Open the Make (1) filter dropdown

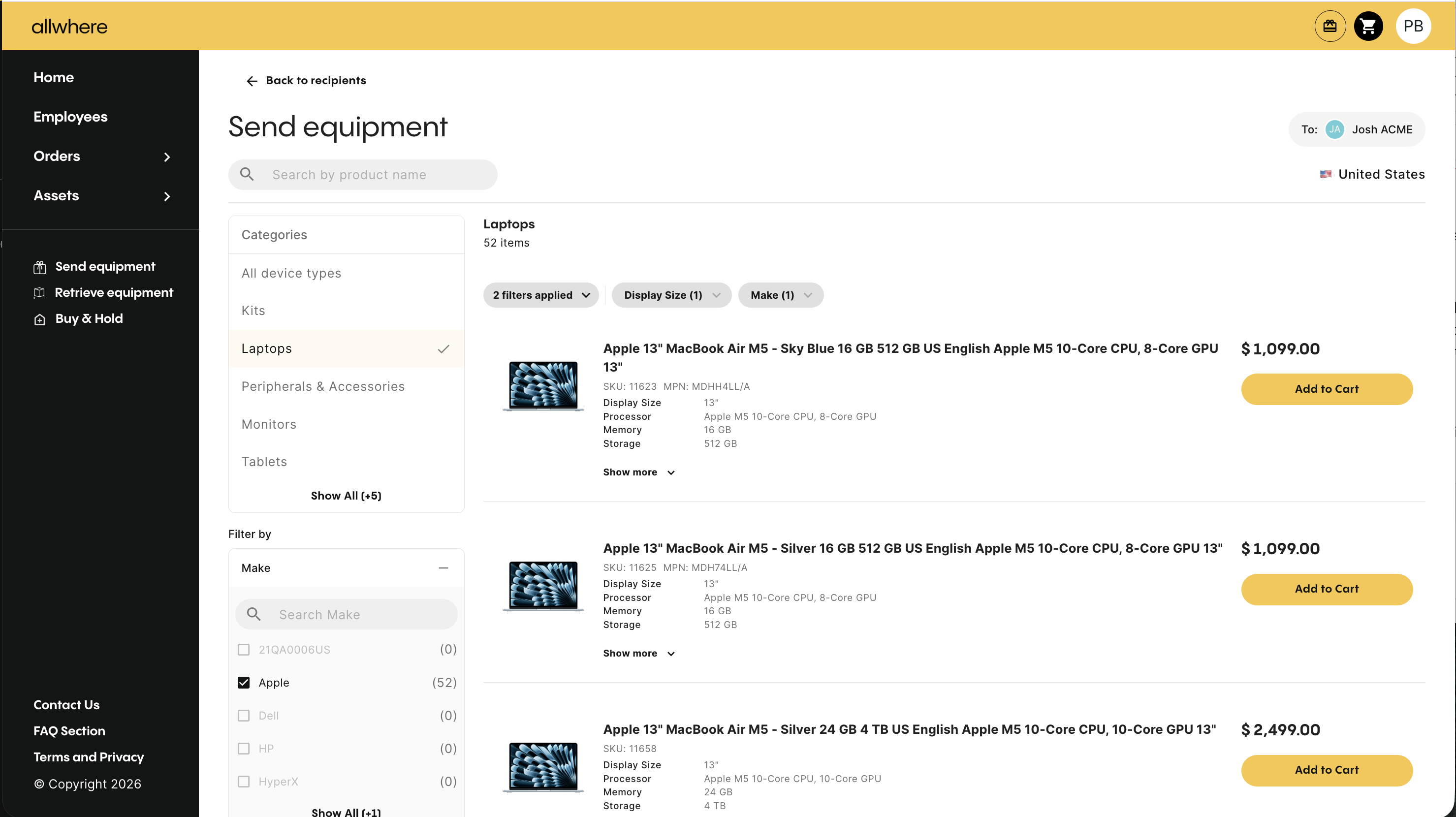coord(781,295)
